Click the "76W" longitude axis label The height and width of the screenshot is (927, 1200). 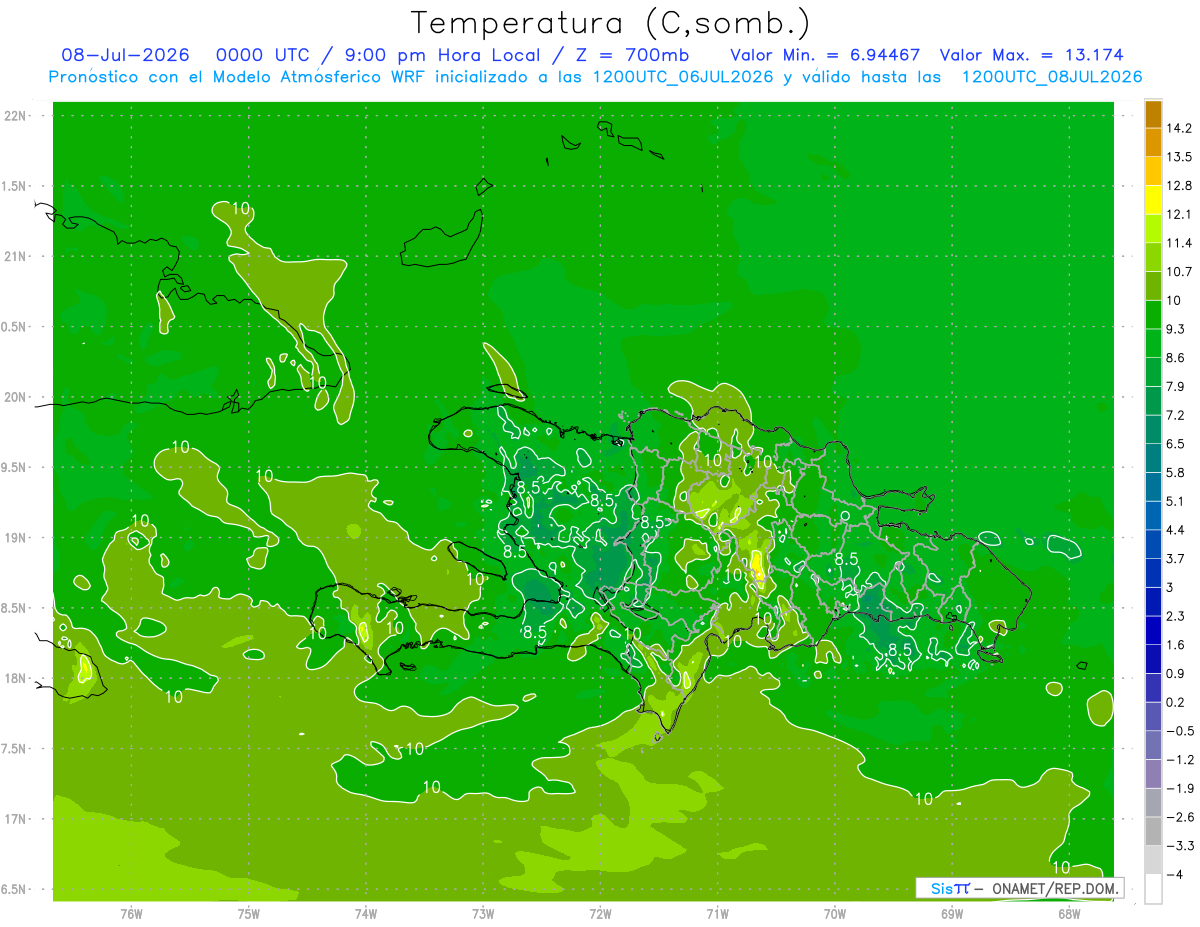(131, 913)
